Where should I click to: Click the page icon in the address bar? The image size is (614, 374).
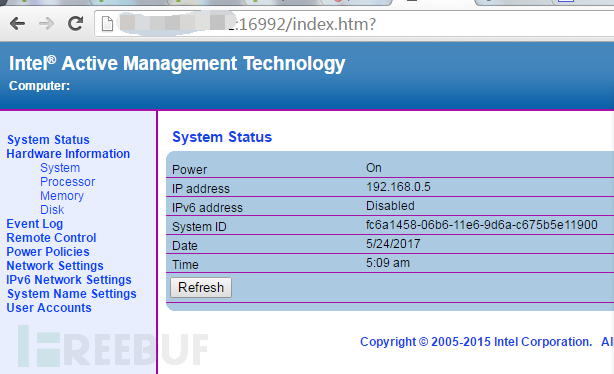click(107, 24)
